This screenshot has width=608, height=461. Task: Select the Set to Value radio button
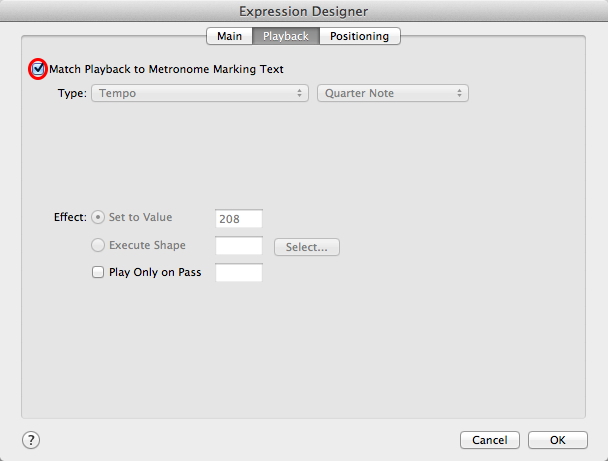[98, 217]
